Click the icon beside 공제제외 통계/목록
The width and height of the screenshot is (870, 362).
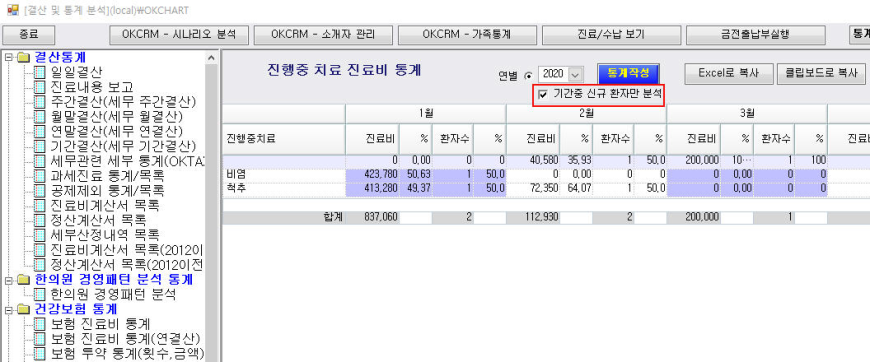pyautogui.click(x=39, y=190)
